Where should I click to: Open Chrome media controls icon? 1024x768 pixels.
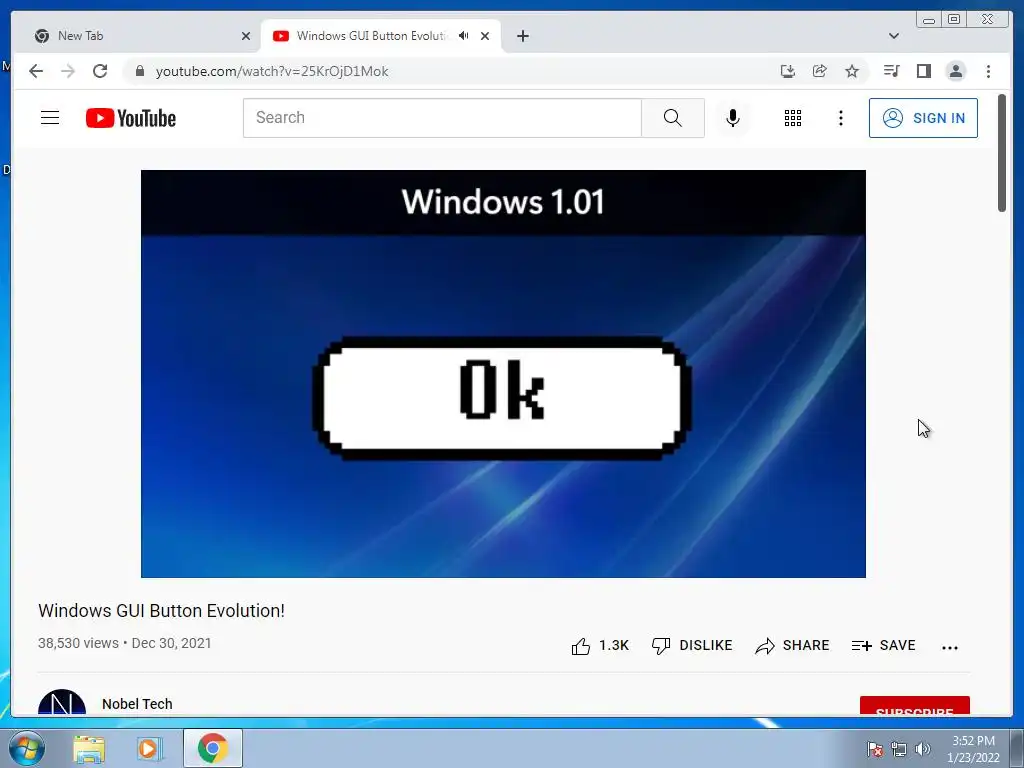[x=891, y=71]
